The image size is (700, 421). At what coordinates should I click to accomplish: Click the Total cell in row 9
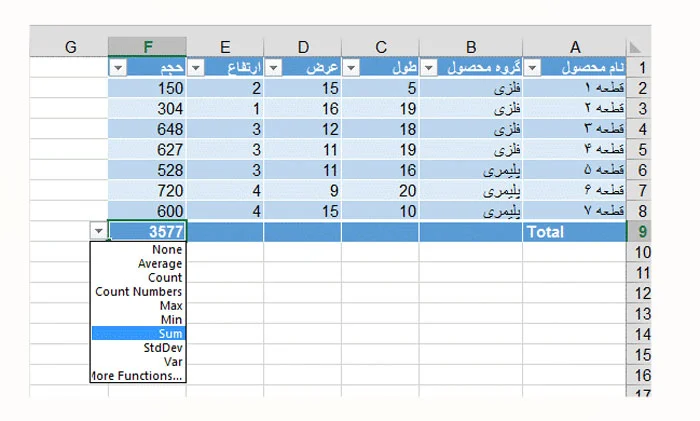tap(575, 232)
